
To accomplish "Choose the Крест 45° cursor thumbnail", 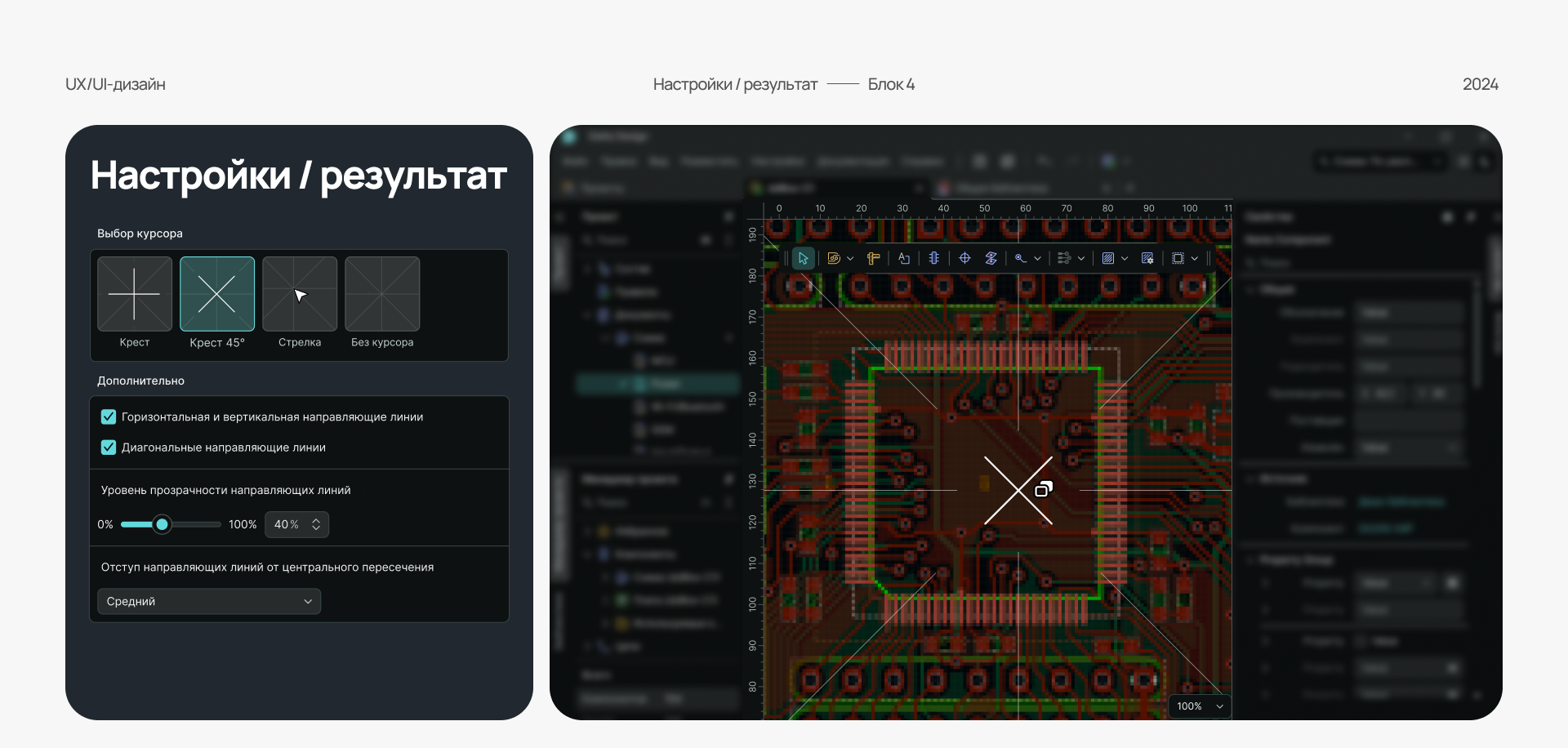I will pos(217,294).
